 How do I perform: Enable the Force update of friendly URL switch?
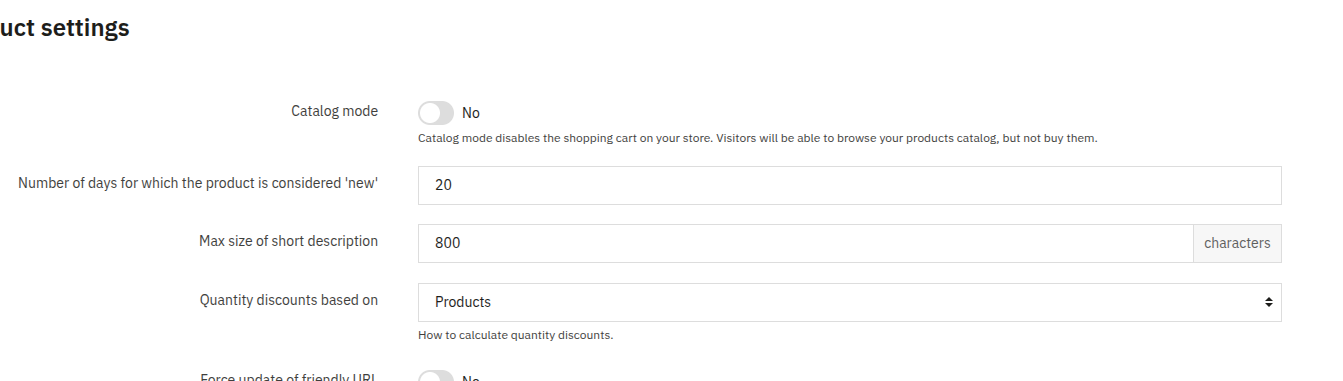click(x=436, y=376)
